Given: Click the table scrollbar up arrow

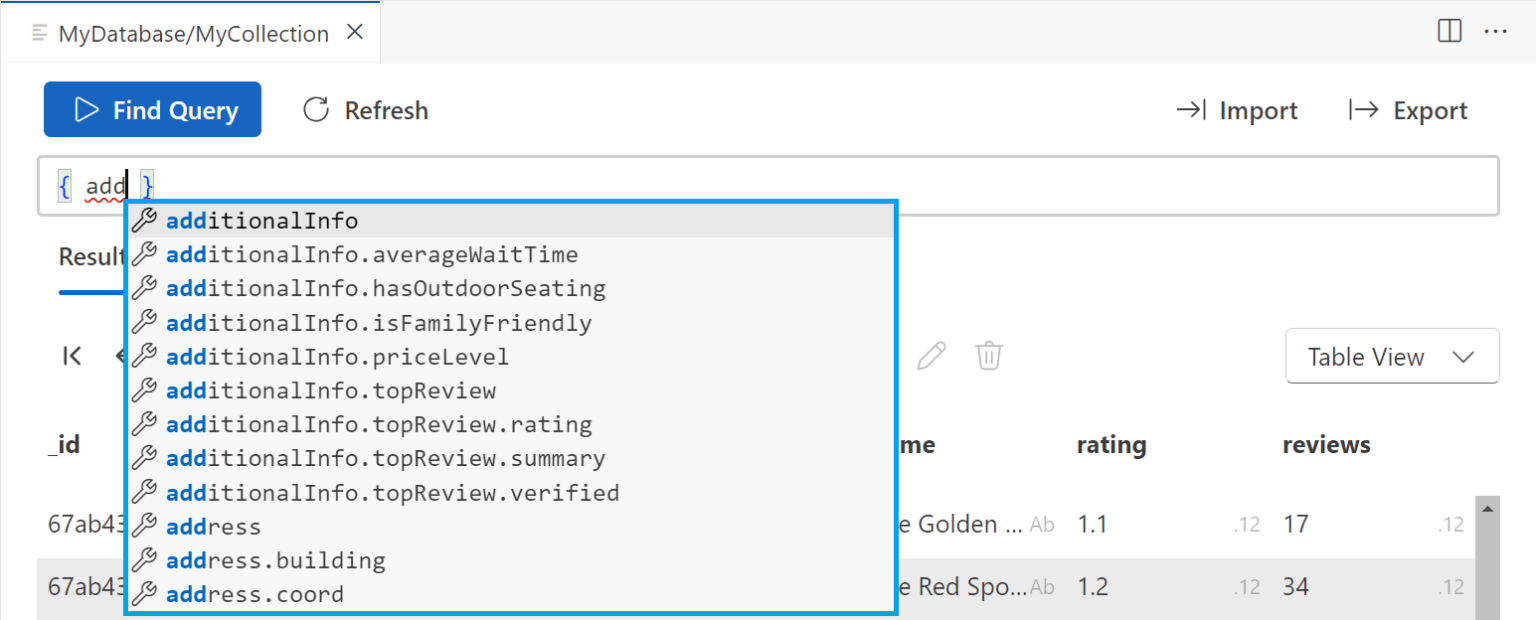Looking at the screenshot, I should [1487, 509].
